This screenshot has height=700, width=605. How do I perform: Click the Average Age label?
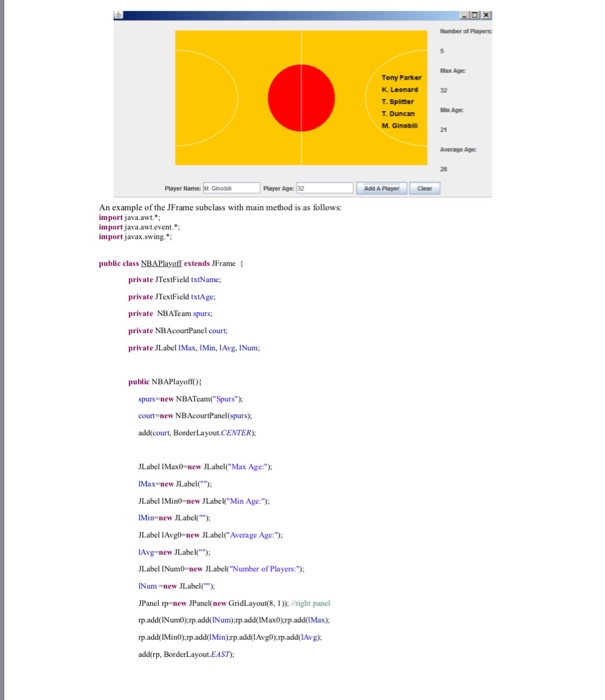(458, 150)
